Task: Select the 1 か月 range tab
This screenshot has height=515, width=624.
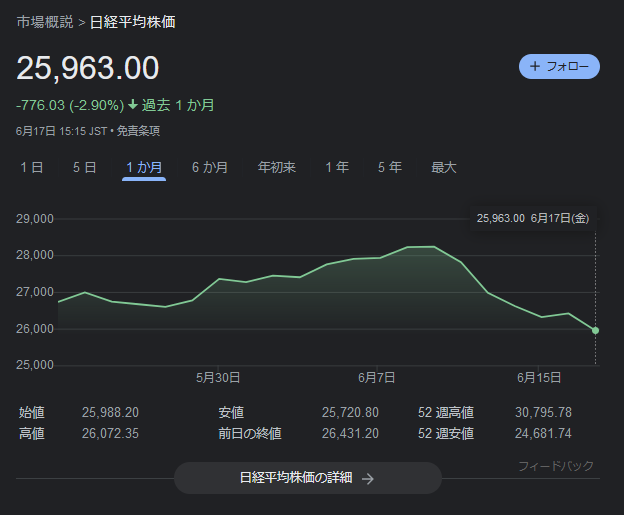Action: [144, 167]
